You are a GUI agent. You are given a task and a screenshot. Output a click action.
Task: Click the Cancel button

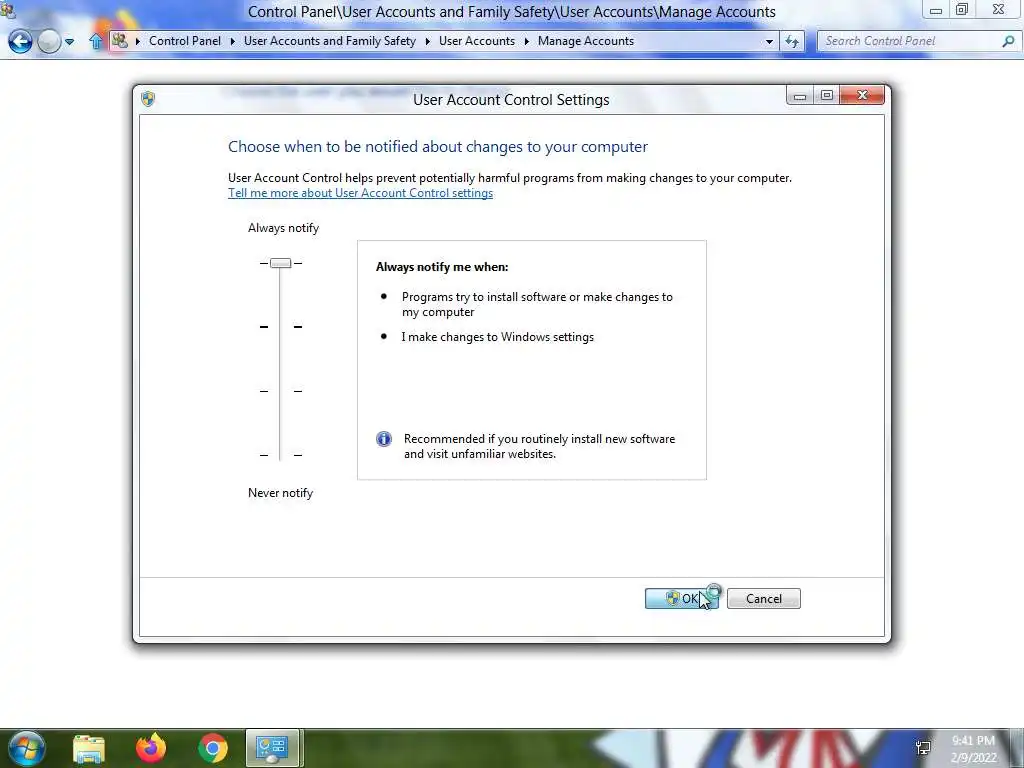763,598
